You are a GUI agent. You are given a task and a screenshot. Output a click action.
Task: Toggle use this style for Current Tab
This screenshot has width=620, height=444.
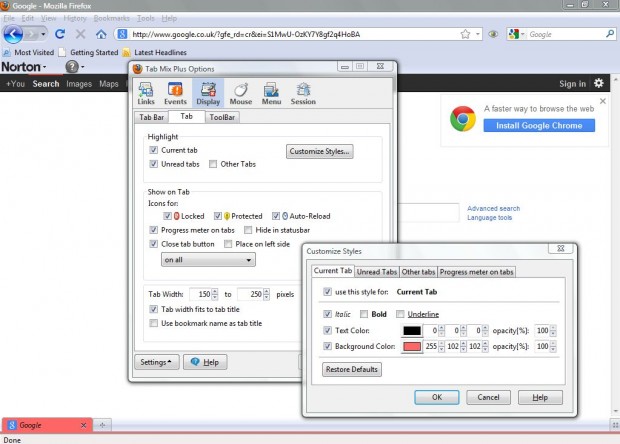(x=327, y=292)
